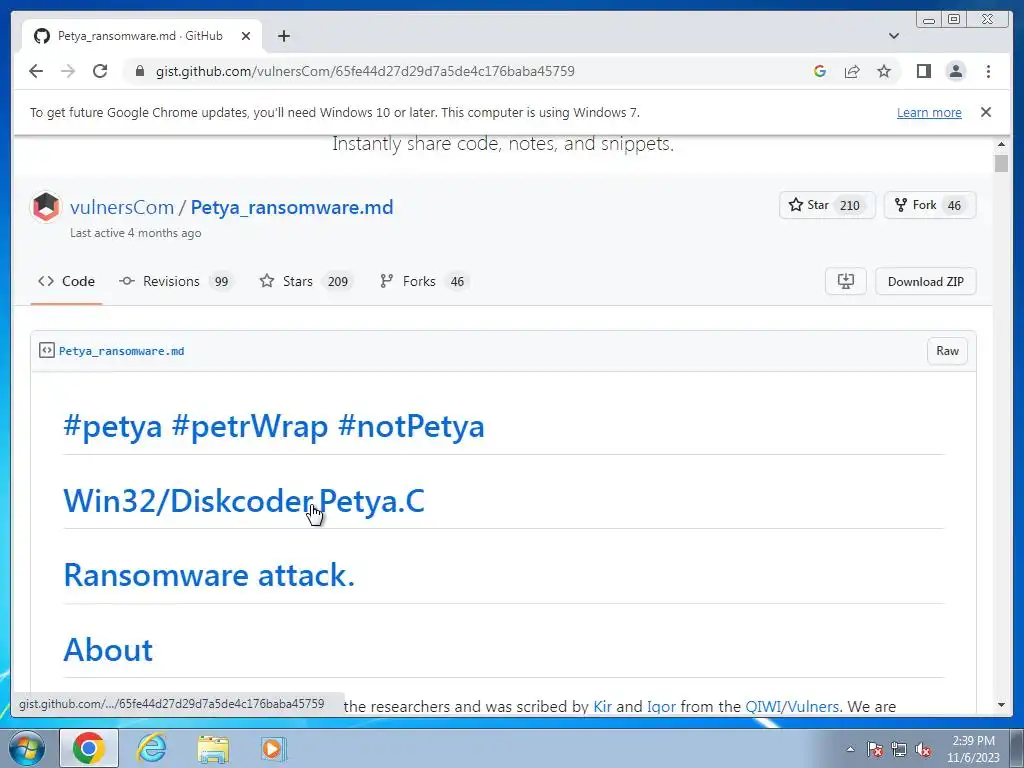Screen dimensions: 1024x768
Task: Open the Kir author link
Action: pyautogui.click(x=602, y=707)
